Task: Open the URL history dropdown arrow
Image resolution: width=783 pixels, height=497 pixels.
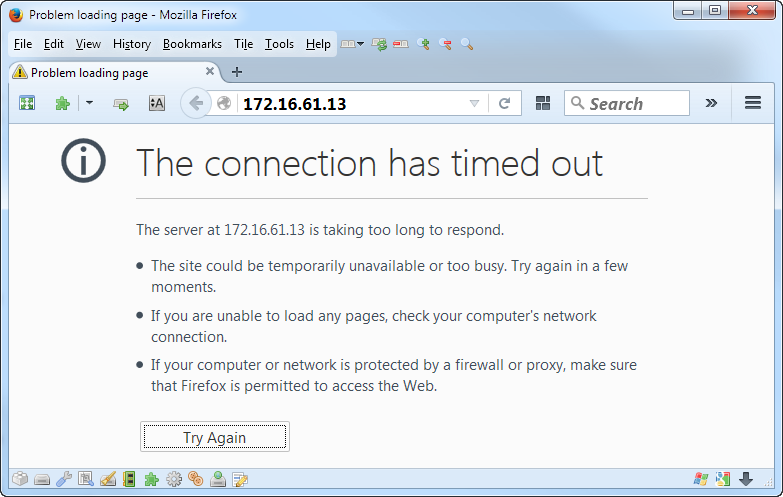Action: click(x=474, y=103)
